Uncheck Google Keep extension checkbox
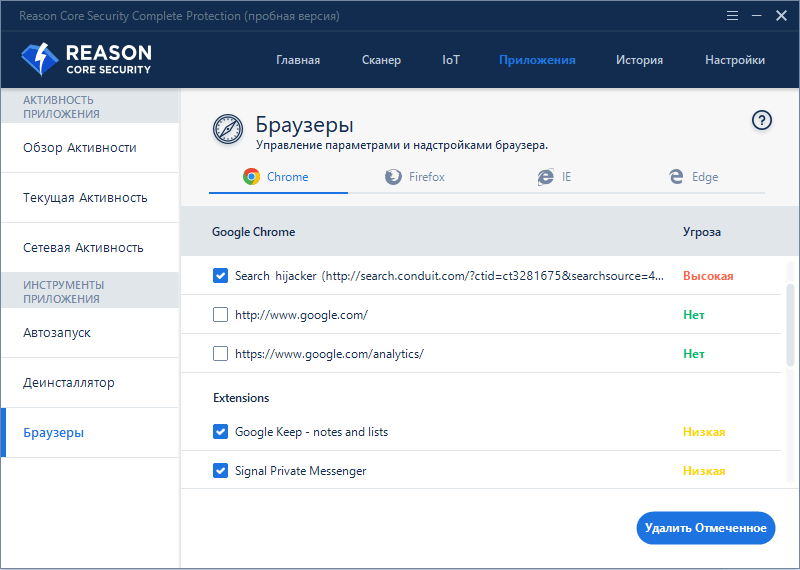The width and height of the screenshot is (800, 570). pos(220,432)
